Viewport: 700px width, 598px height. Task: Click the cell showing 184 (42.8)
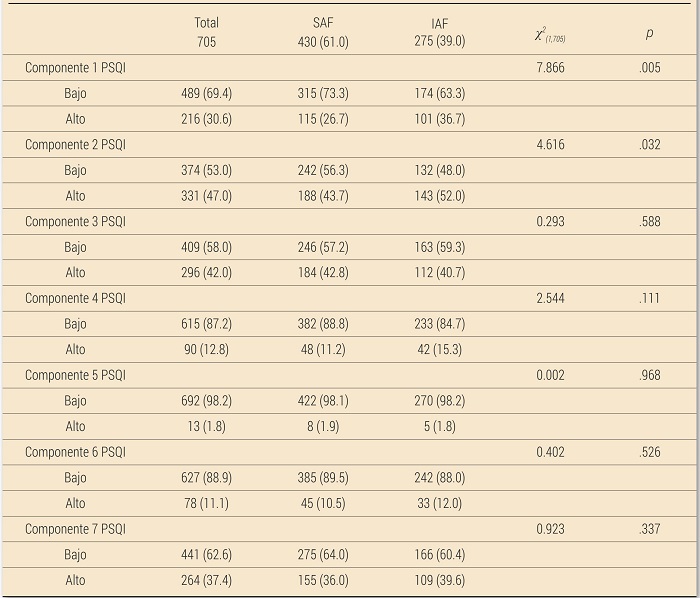[322, 273]
